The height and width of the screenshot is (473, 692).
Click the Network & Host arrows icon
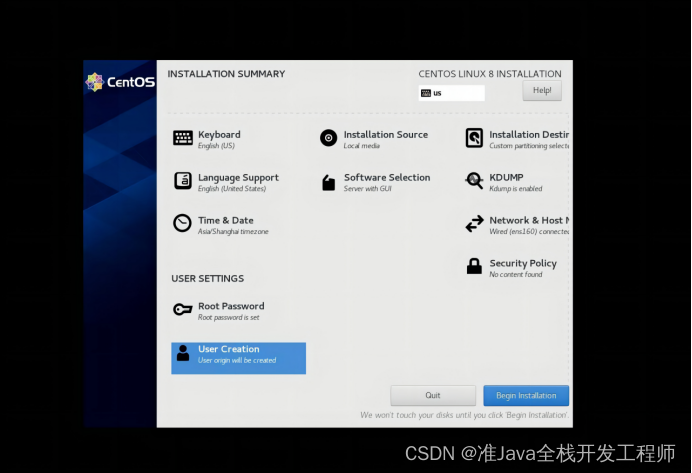[474, 224]
